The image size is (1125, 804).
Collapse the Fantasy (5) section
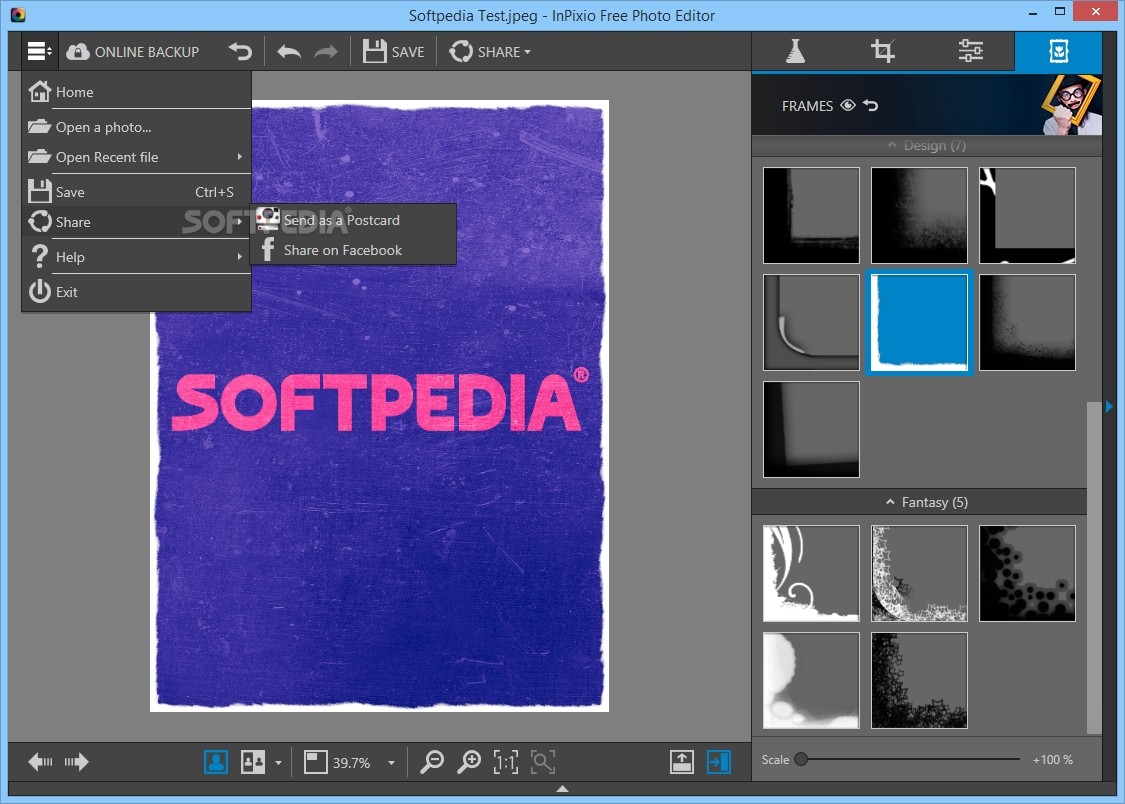(926, 502)
